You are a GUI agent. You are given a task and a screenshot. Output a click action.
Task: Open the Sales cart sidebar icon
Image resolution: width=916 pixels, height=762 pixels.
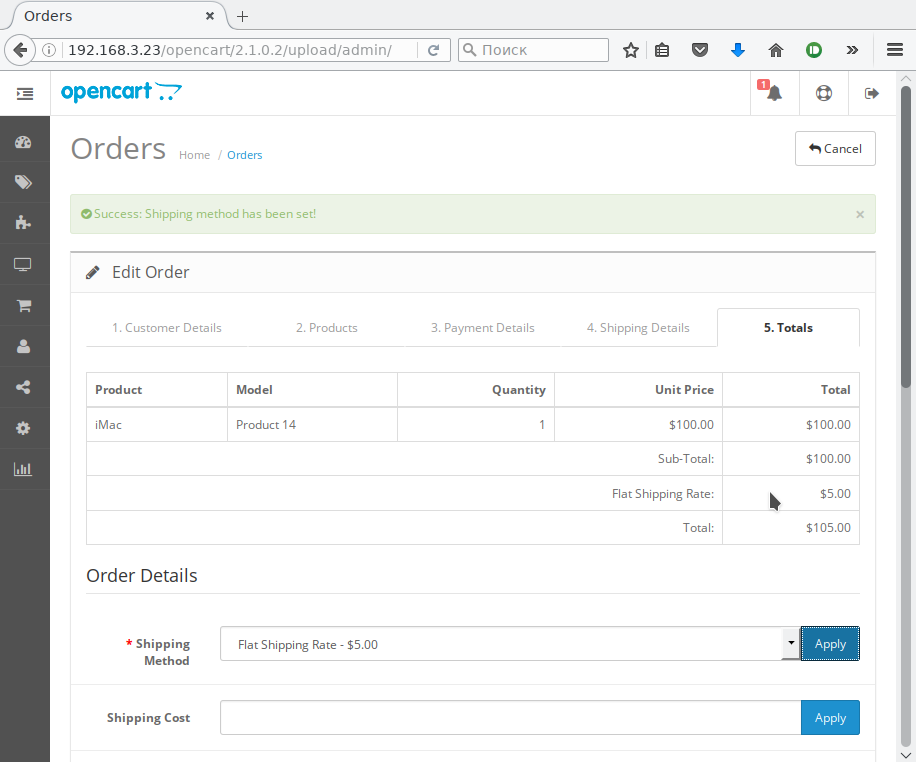23,305
